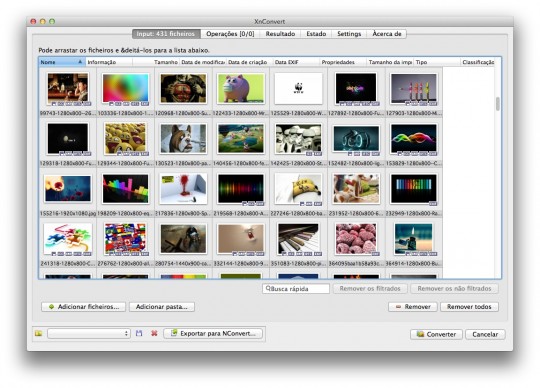
Task: Click Remover os não filtrados button
Action: 454,289
